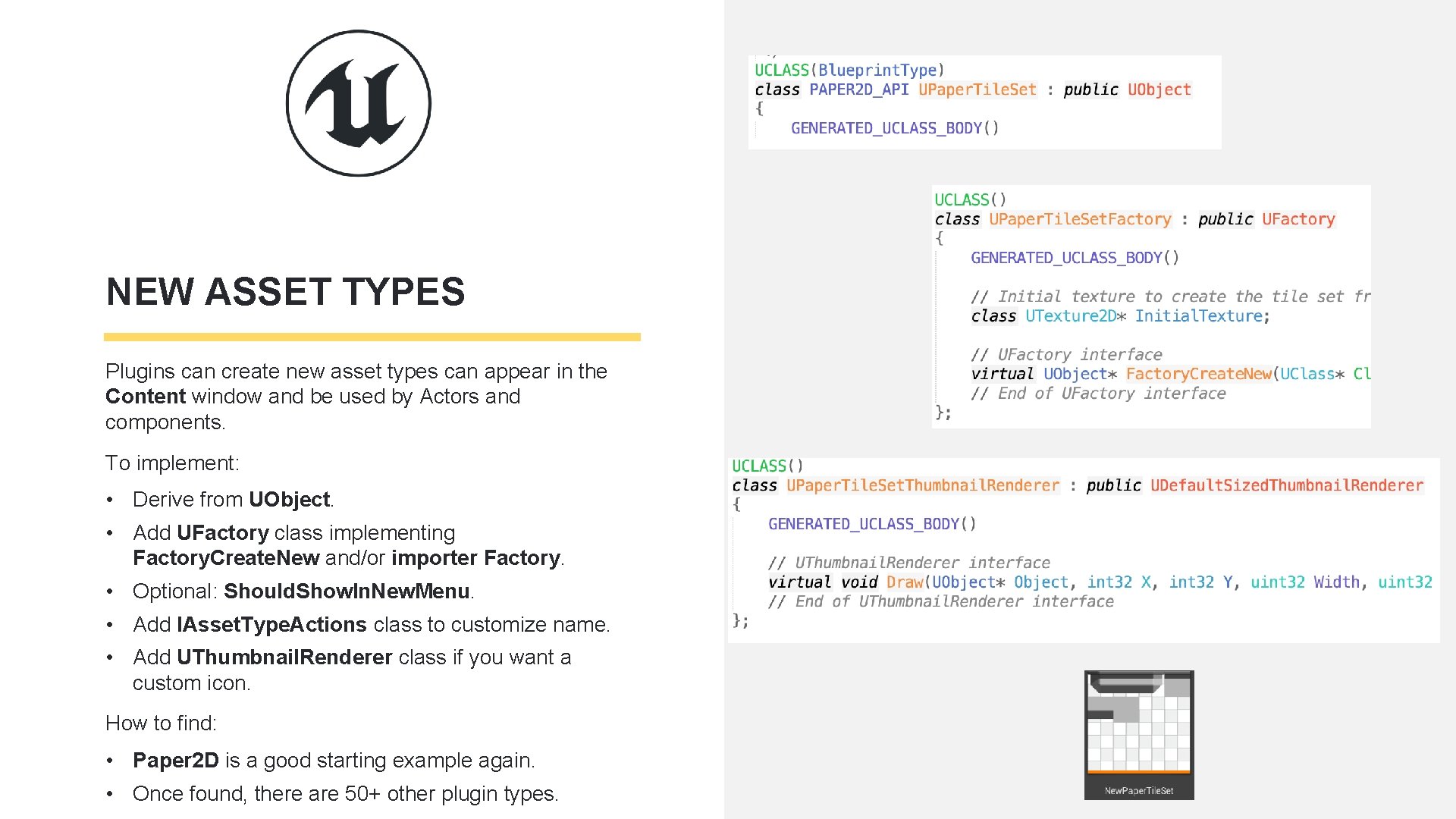This screenshot has height=819, width=1456.
Task: Click UCLASS(BlueprintType) macro text
Action: click(849, 71)
